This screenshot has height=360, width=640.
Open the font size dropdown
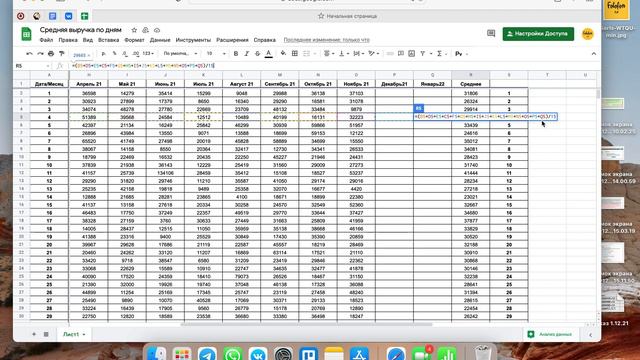216,53
